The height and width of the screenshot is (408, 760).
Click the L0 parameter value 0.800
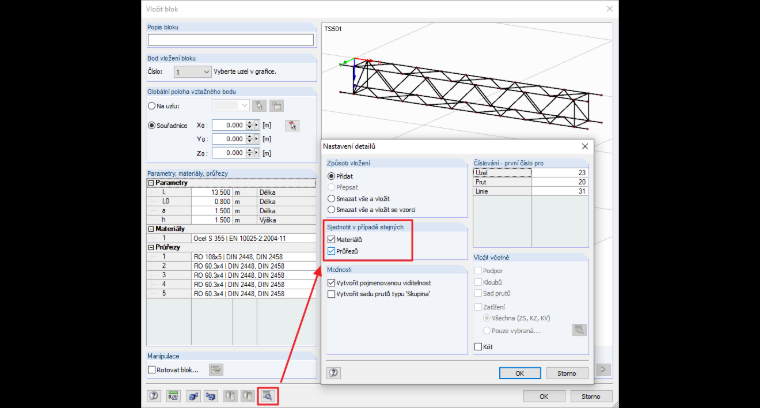pos(212,202)
